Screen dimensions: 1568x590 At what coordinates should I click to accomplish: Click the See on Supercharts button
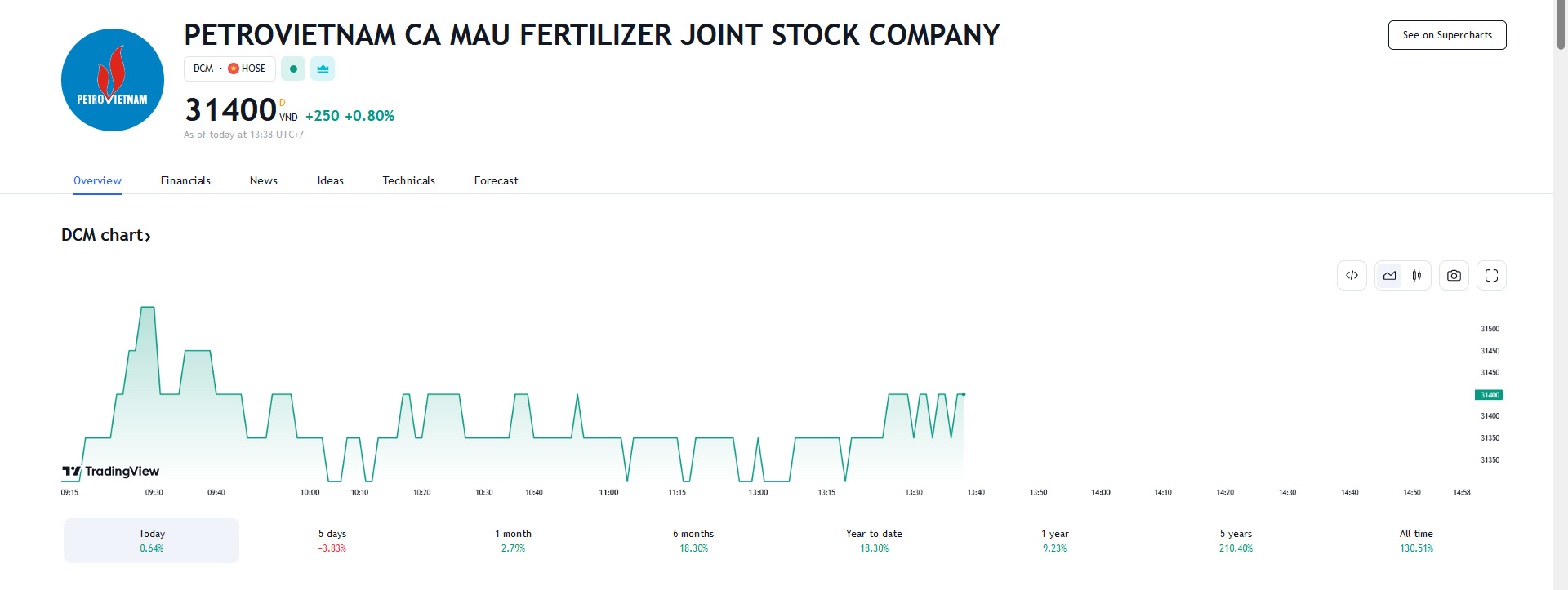(x=1446, y=35)
